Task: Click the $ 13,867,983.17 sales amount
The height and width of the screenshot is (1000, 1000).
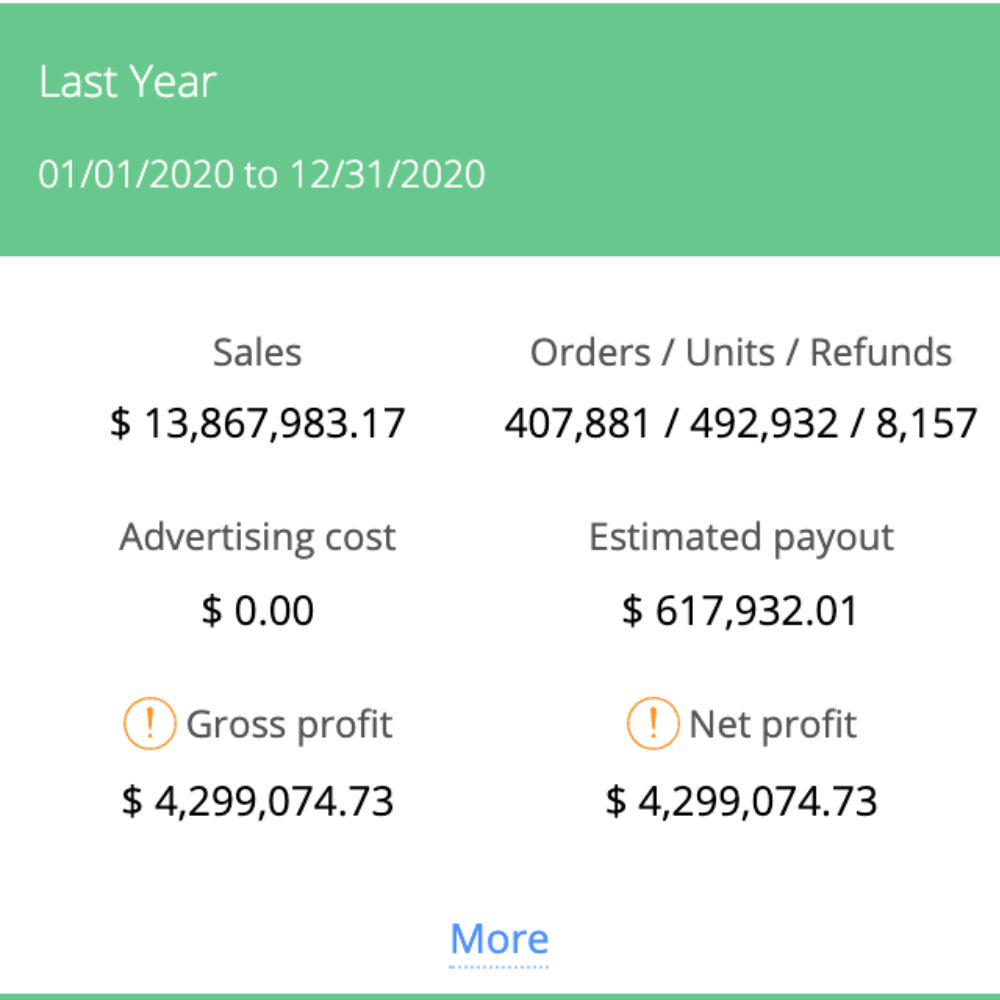Action: (257, 423)
